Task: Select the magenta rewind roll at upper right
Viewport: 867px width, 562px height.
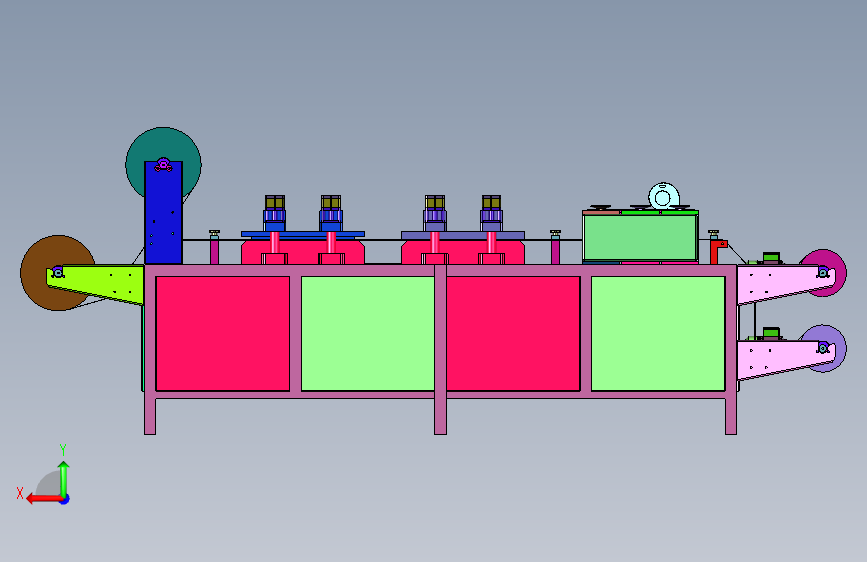Action: coord(832,260)
